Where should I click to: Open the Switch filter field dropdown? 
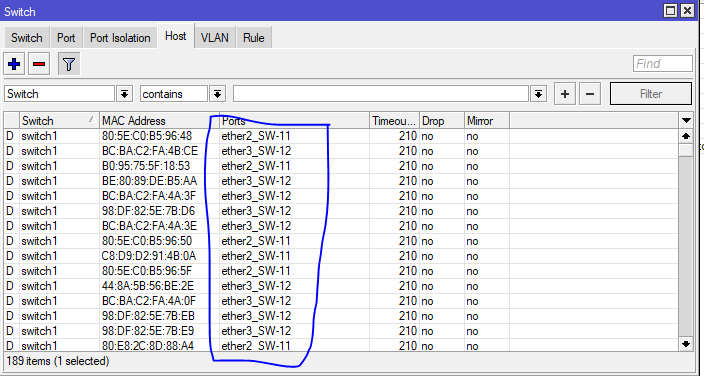pos(124,94)
